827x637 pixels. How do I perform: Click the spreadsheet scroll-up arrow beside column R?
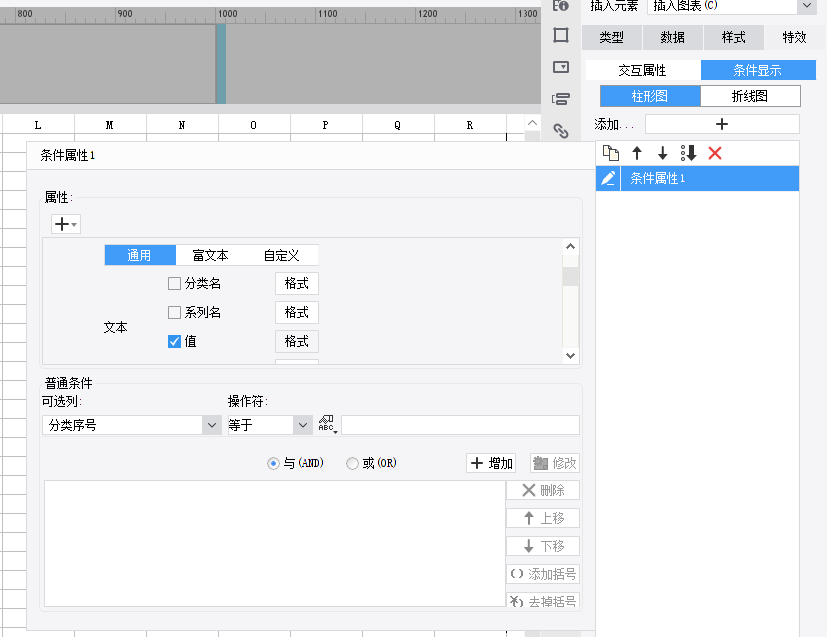[533, 123]
